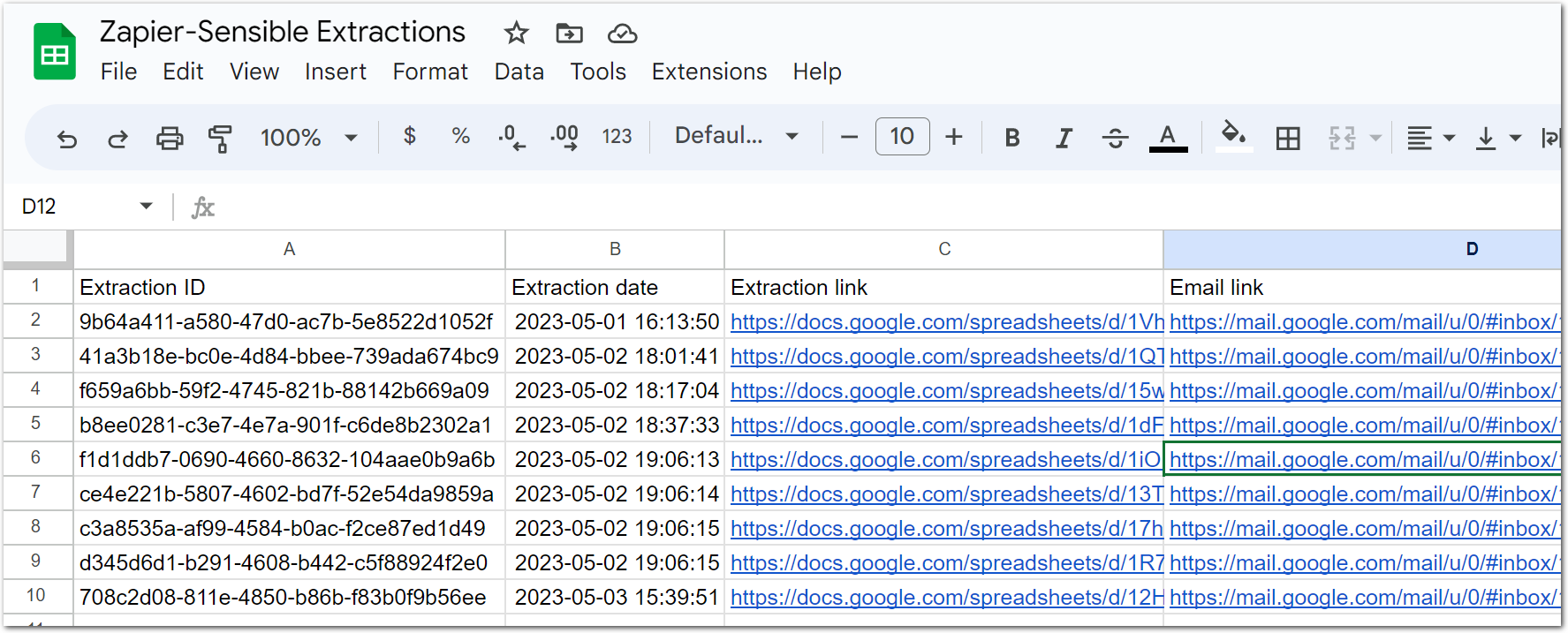
Task: Toggle bold formatting
Action: tap(1012, 138)
